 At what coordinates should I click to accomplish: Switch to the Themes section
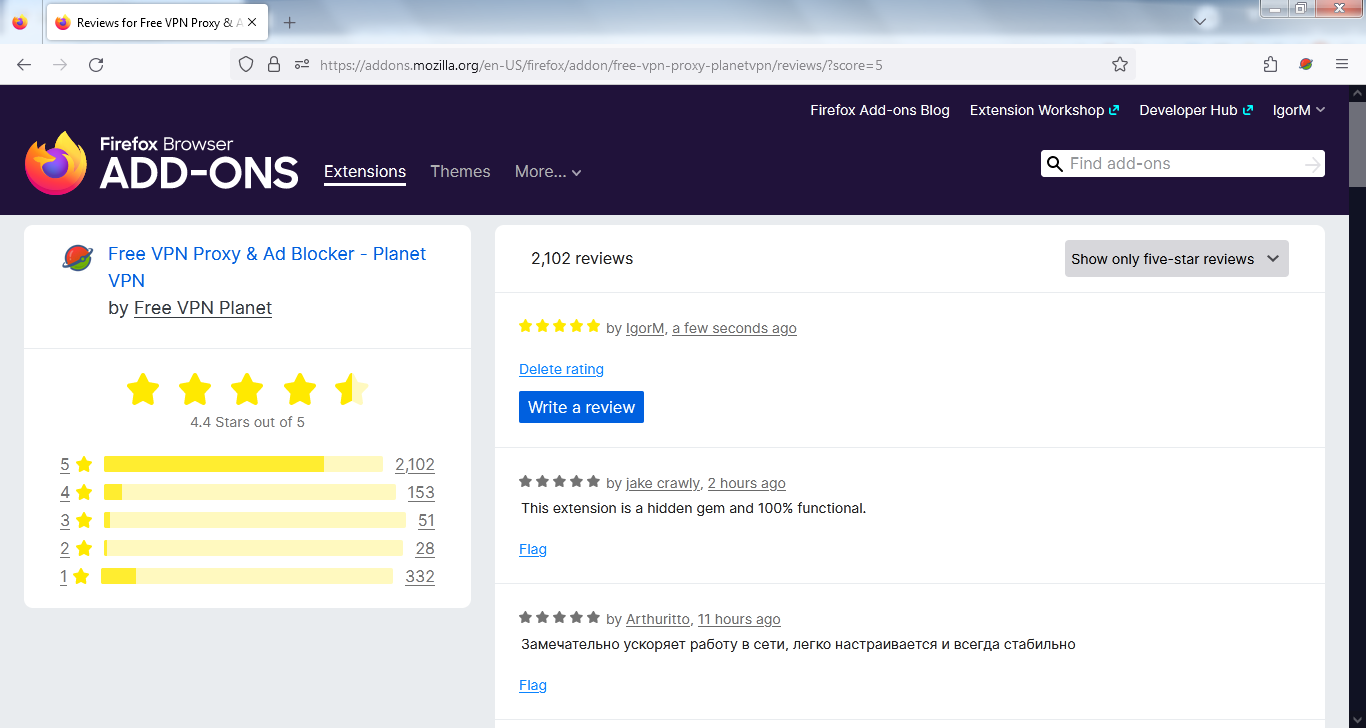point(460,172)
